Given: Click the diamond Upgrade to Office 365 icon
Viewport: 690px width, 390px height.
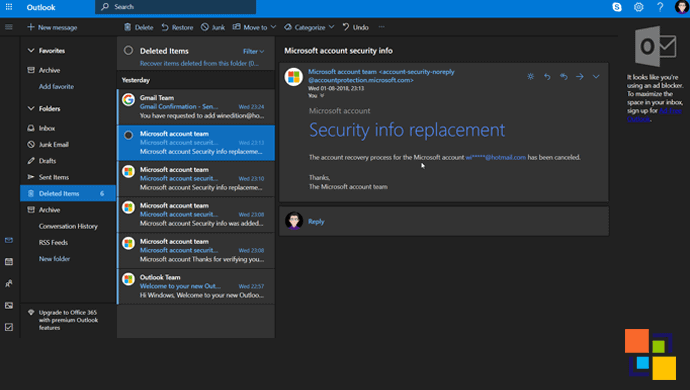Looking at the screenshot, I should (31, 313).
